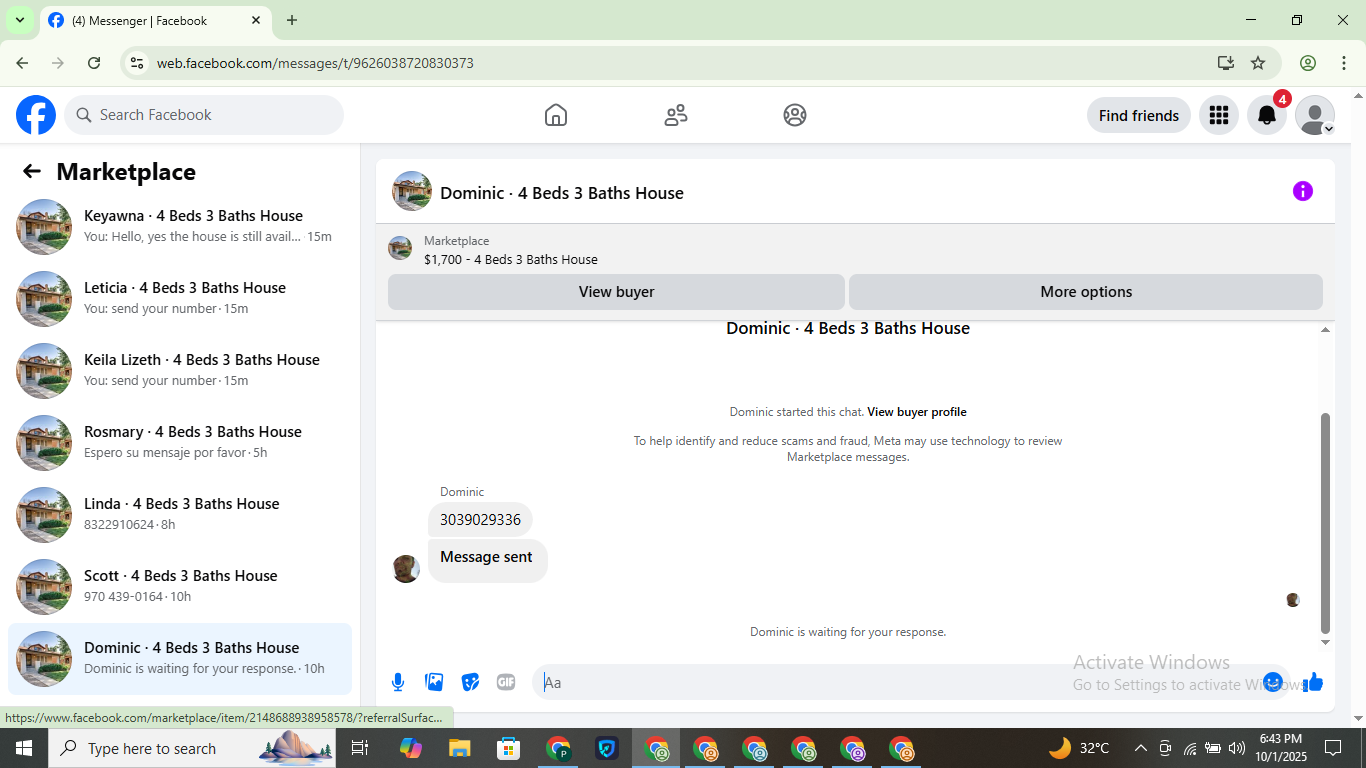Screen dimensions: 1366x768
Task: Open the emoji picker in message box
Action: pos(1273,682)
